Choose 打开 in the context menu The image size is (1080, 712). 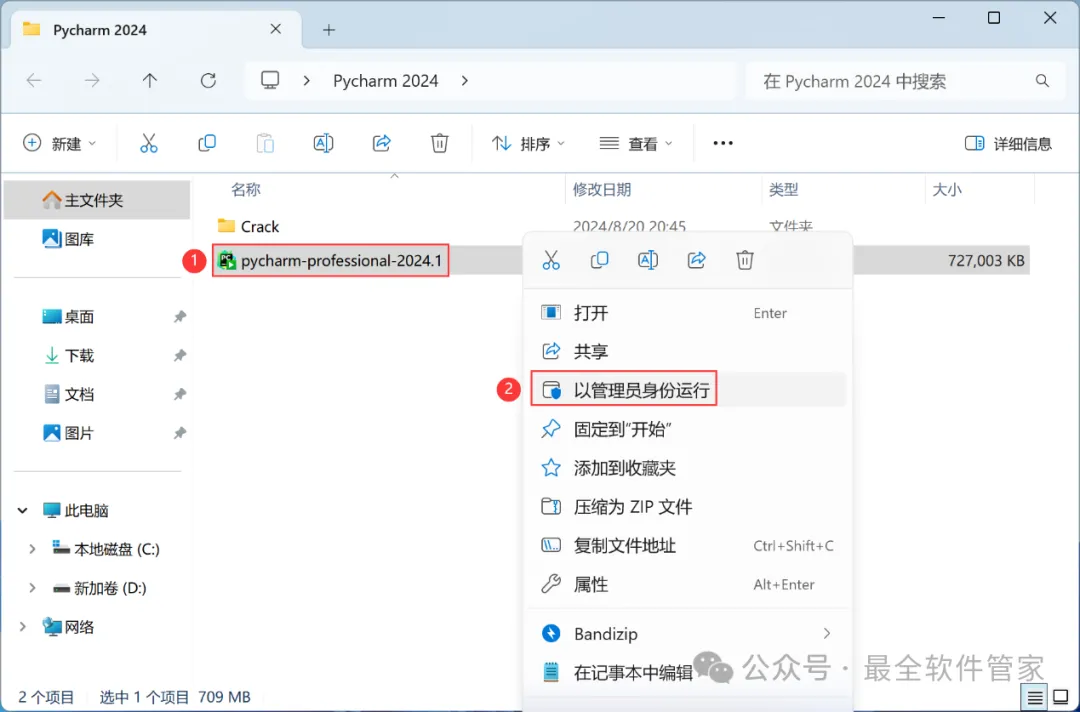[689, 313]
